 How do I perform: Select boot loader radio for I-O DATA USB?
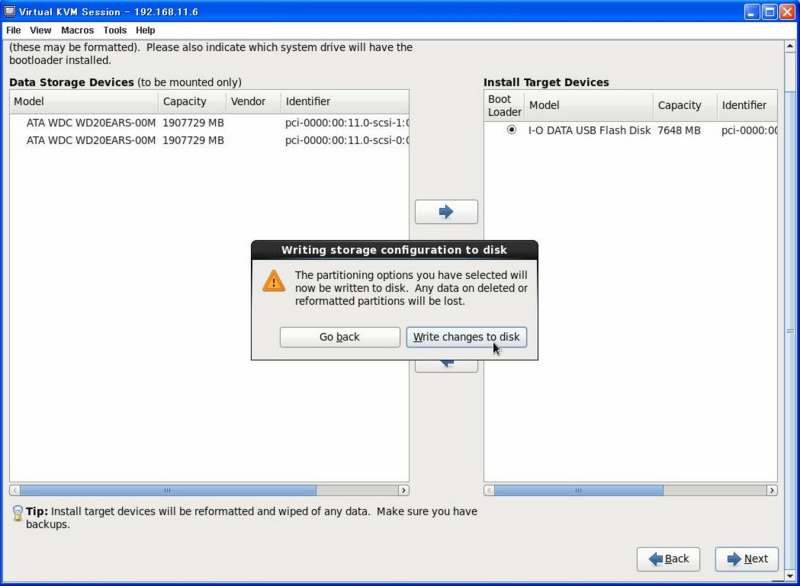click(x=511, y=130)
